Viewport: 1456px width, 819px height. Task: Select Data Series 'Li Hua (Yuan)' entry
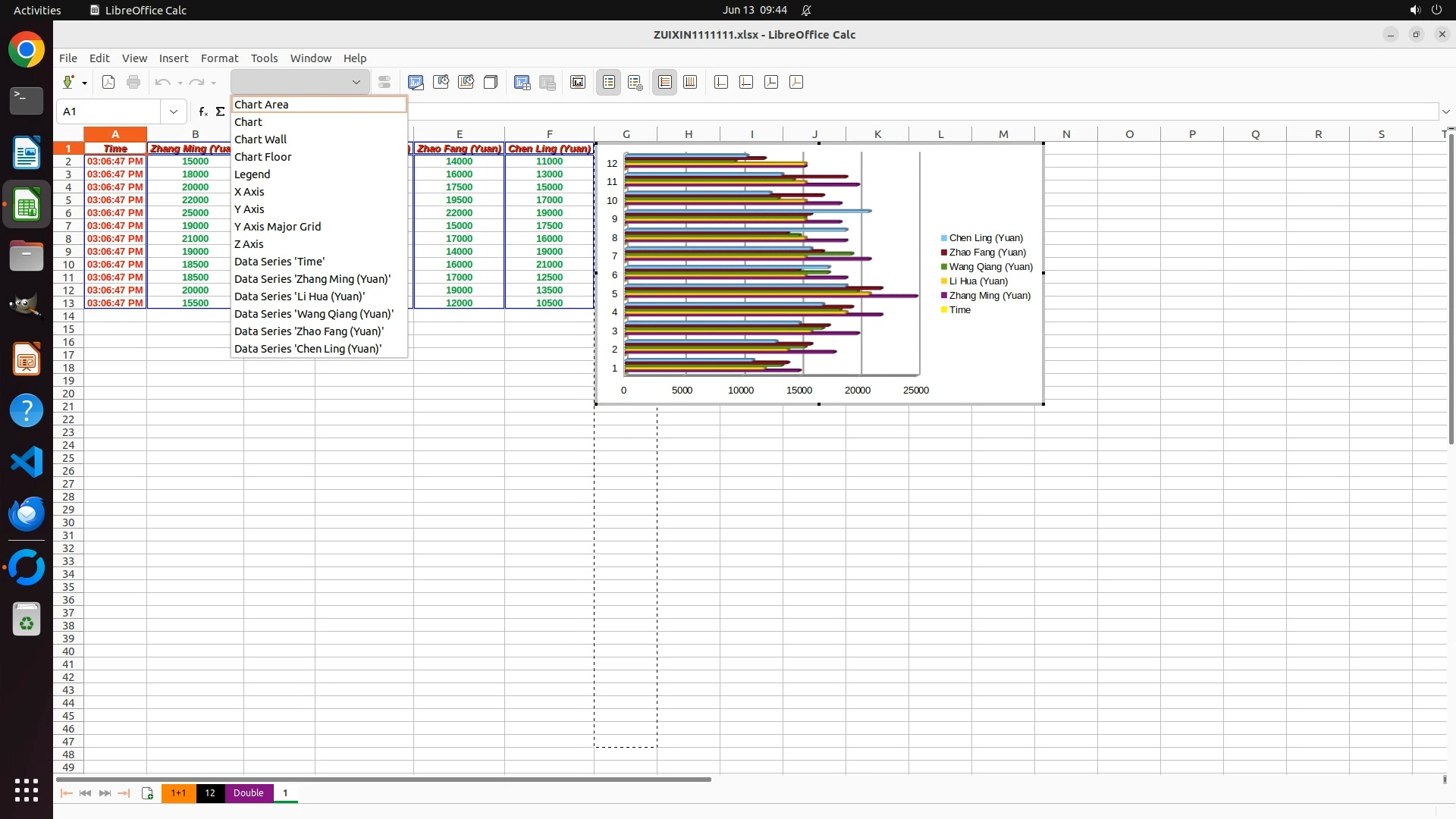click(x=300, y=297)
